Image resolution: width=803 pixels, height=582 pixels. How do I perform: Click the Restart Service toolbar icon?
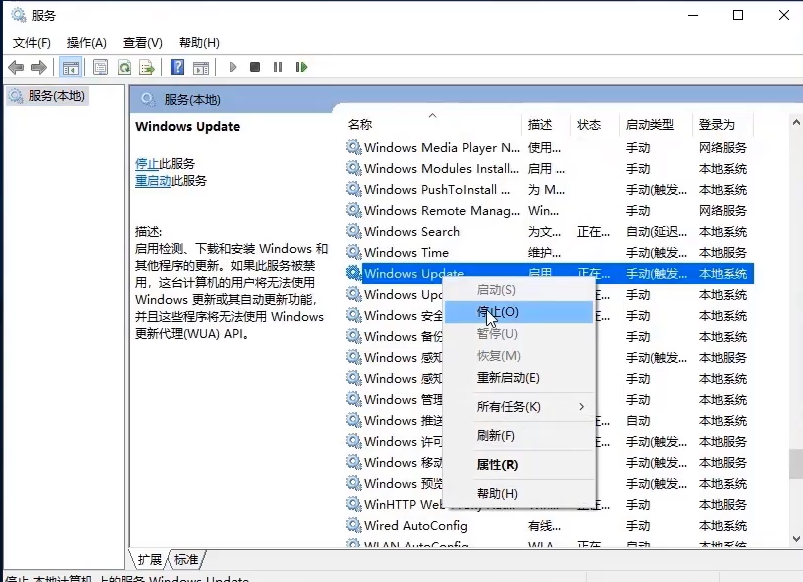pyautogui.click(x=302, y=67)
